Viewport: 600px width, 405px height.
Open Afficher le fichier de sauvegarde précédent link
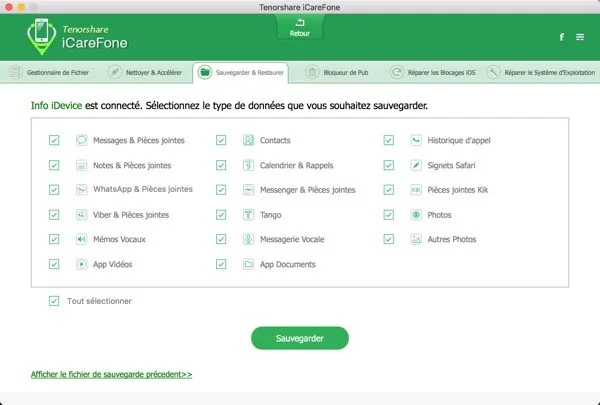pos(111,374)
